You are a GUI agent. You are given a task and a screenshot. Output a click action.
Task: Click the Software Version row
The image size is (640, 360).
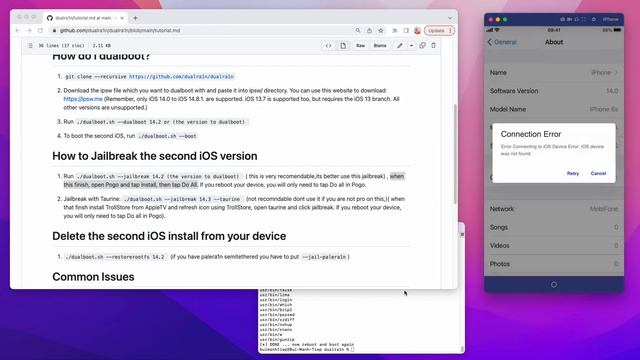point(554,91)
